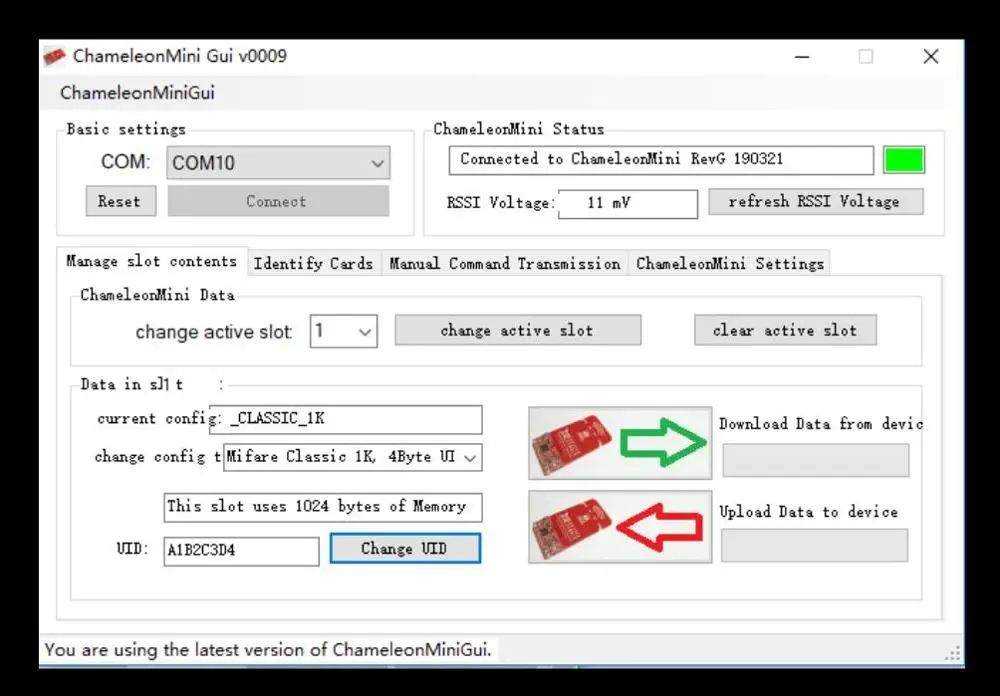Open the Manual Command Transmission tab
This screenshot has height=696, width=1000.
click(504, 263)
